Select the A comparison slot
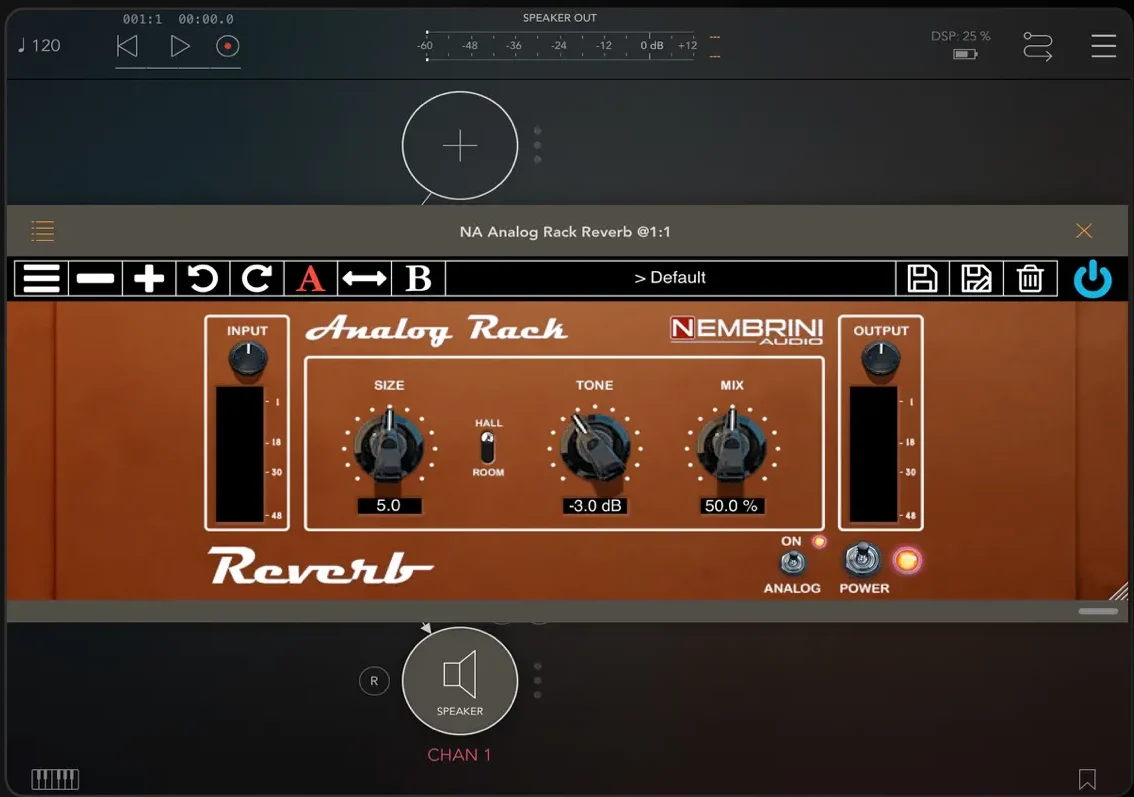1134x797 pixels. [x=310, y=278]
